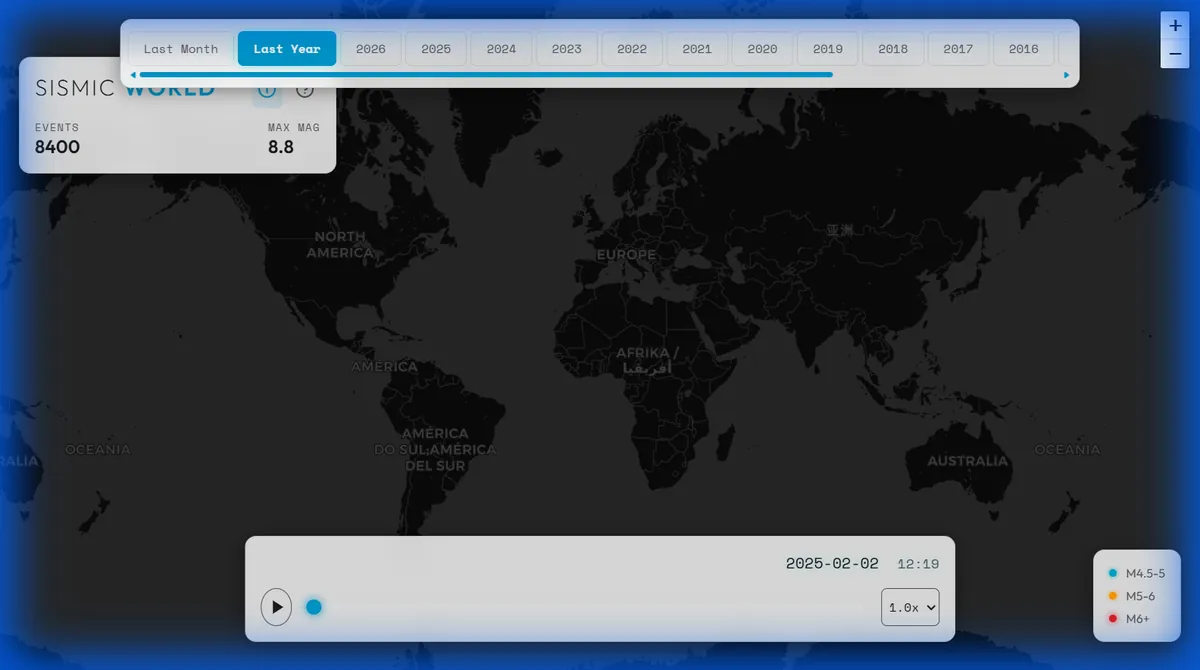The width and height of the screenshot is (1200, 670).
Task: Open the 1.0x playback speed dropdown
Action: (x=910, y=607)
